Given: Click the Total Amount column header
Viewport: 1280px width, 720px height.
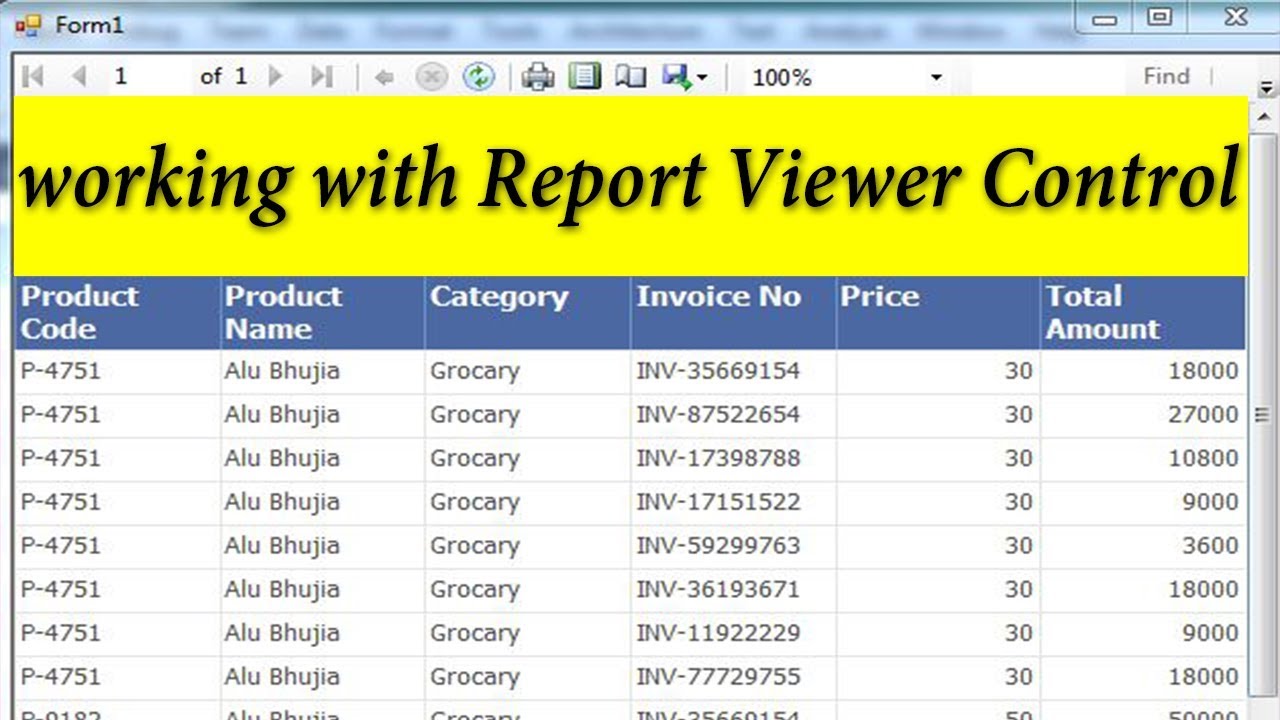Looking at the screenshot, I should (1143, 313).
